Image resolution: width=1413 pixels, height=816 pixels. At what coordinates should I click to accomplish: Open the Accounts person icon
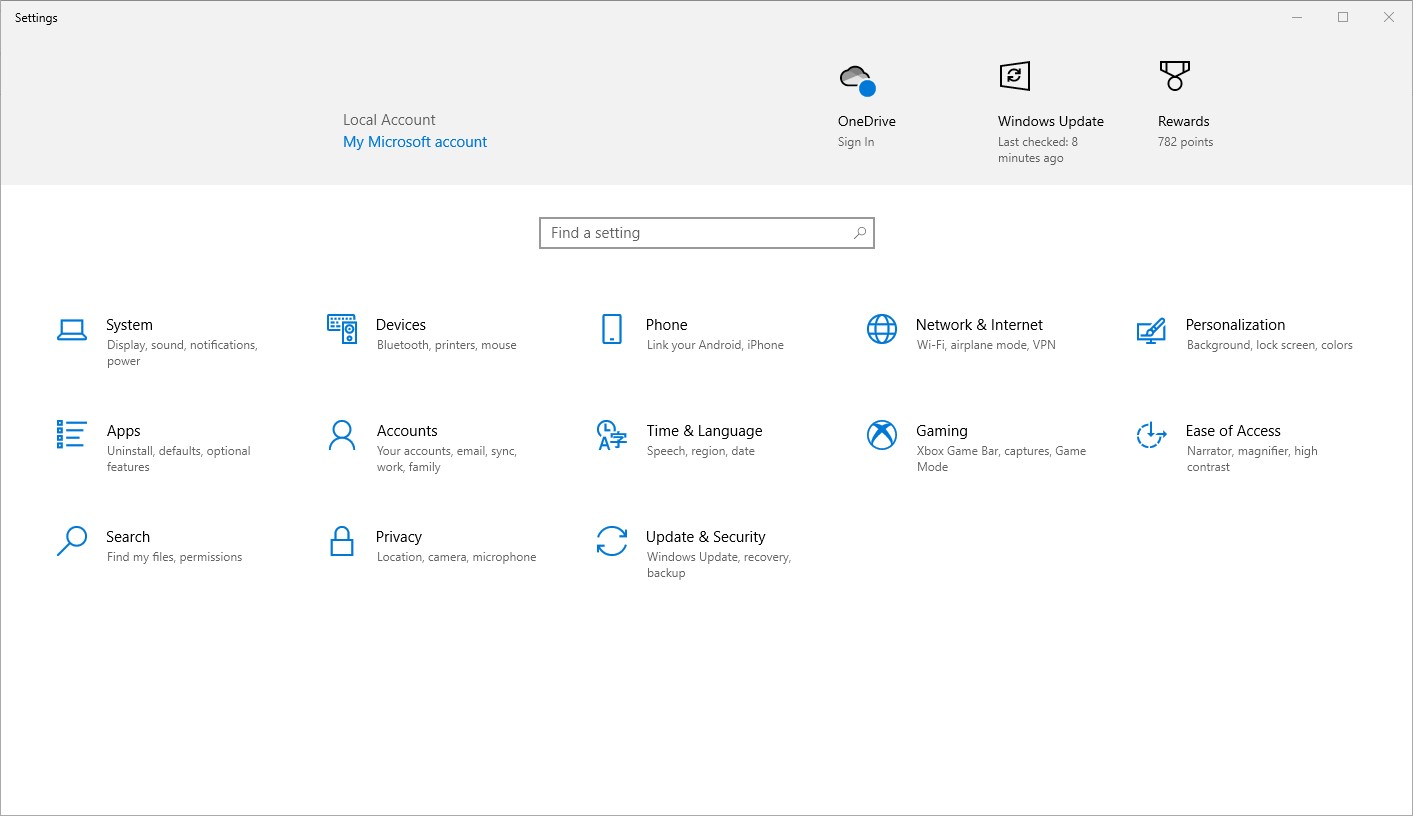(342, 435)
